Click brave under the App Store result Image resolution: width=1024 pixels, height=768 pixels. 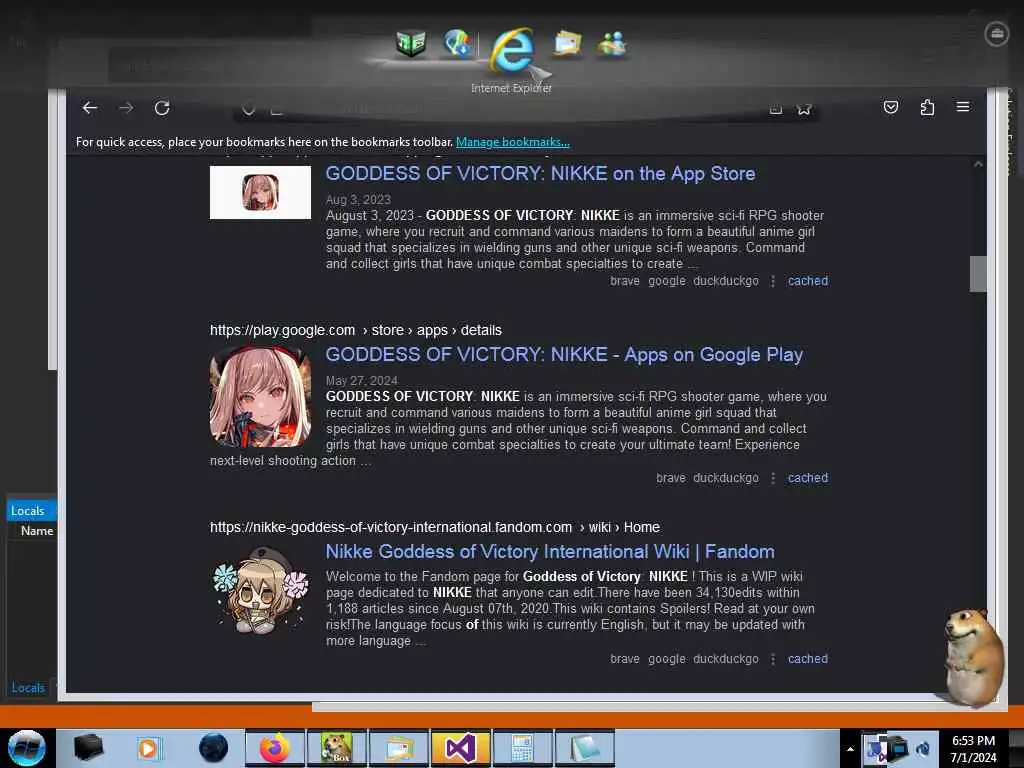(x=625, y=281)
